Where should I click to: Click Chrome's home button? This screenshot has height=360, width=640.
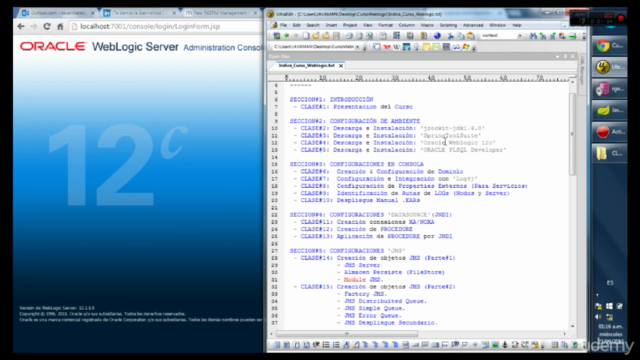coord(60,27)
